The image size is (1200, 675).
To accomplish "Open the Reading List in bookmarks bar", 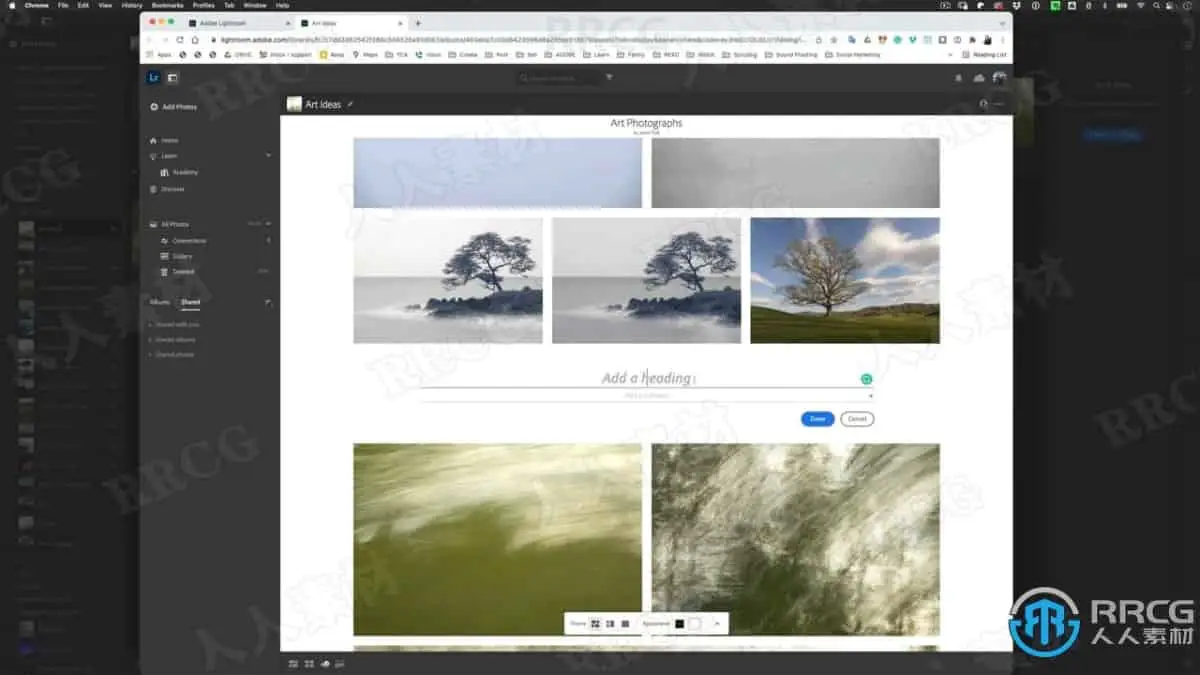I will (x=984, y=55).
